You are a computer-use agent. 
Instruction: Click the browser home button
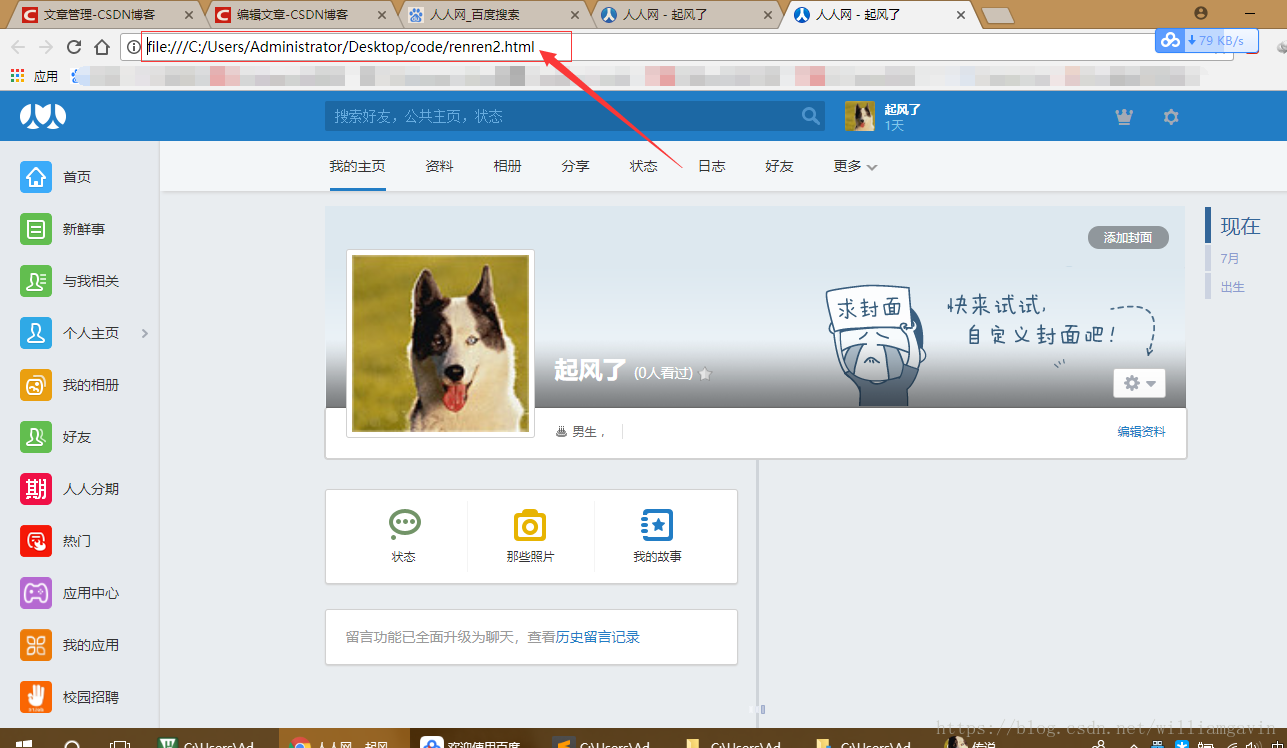pyautogui.click(x=102, y=47)
